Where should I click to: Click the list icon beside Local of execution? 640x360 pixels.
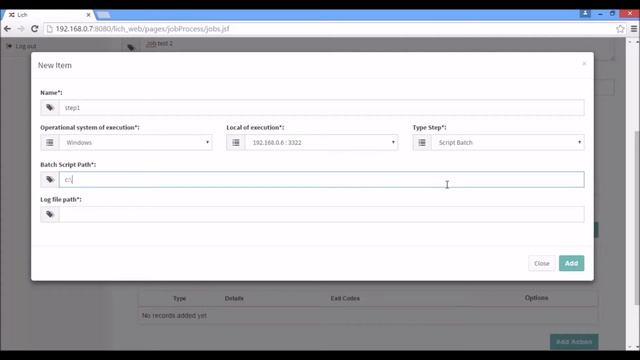point(236,142)
